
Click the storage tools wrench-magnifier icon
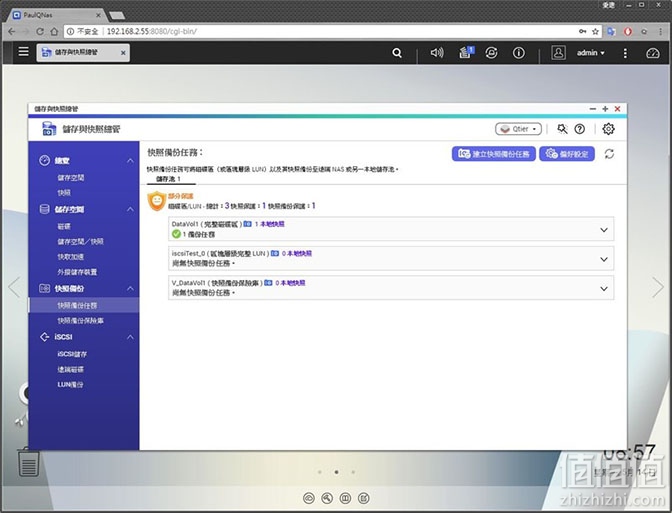click(x=562, y=129)
